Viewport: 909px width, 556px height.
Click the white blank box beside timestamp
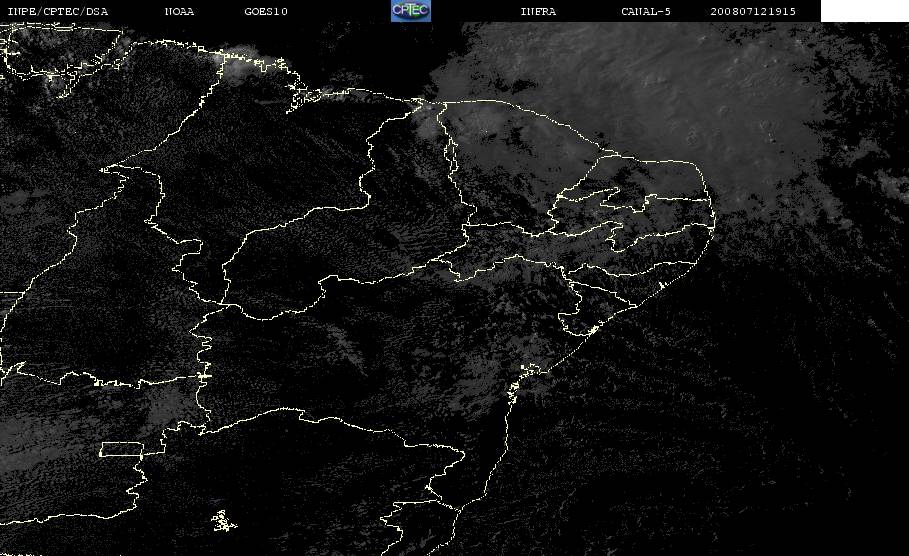click(864, 11)
